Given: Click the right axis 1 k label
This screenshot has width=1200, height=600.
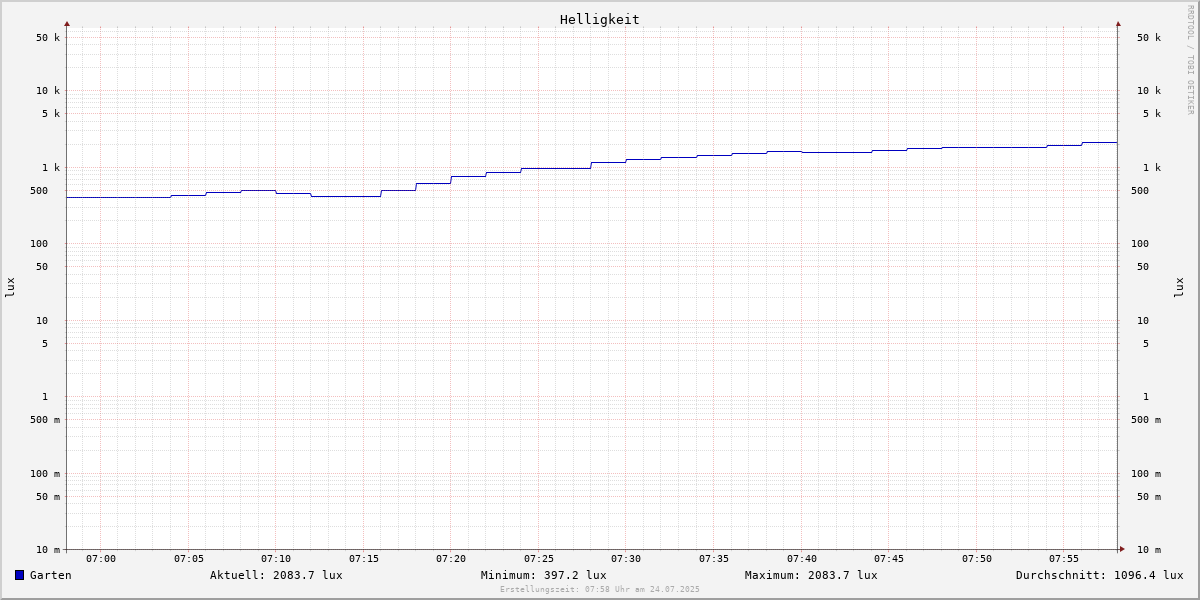Looking at the screenshot, I should pyautogui.click(x=1152, y=168).
